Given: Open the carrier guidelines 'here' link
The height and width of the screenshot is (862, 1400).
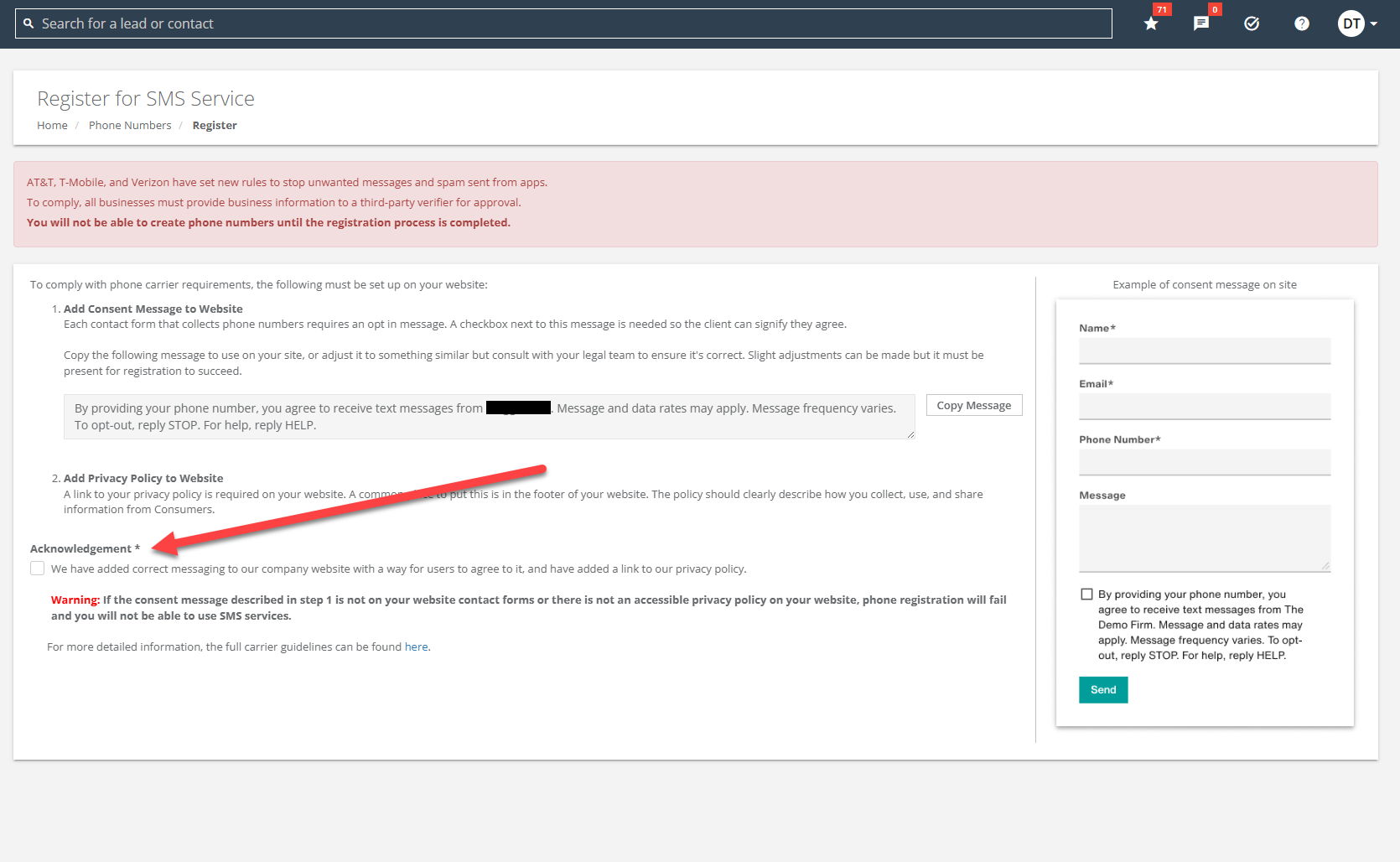Looking at the screenshot, I should [416, 647].
